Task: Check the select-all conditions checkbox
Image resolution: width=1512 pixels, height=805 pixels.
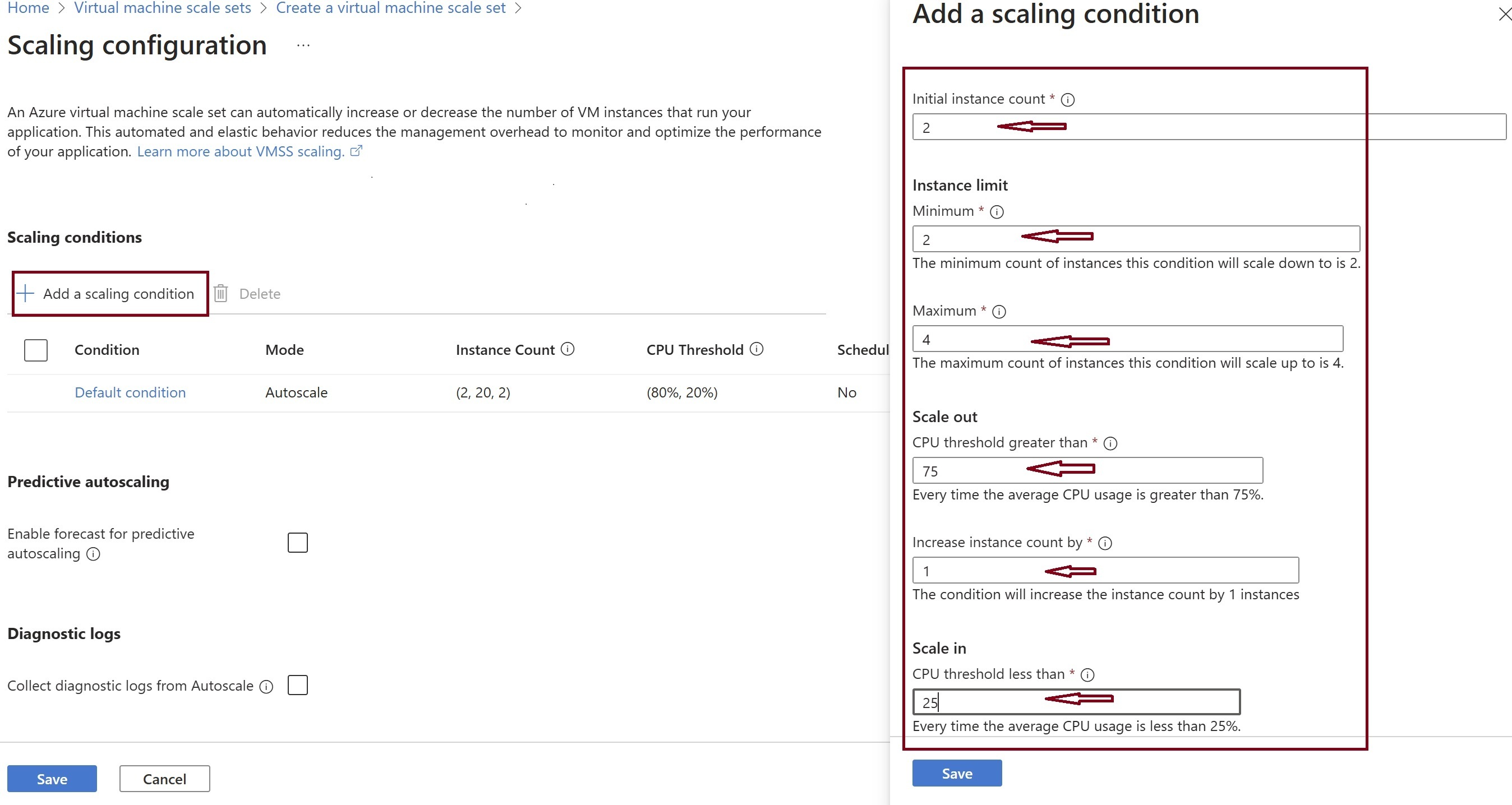Action: [x=36, y=350]
